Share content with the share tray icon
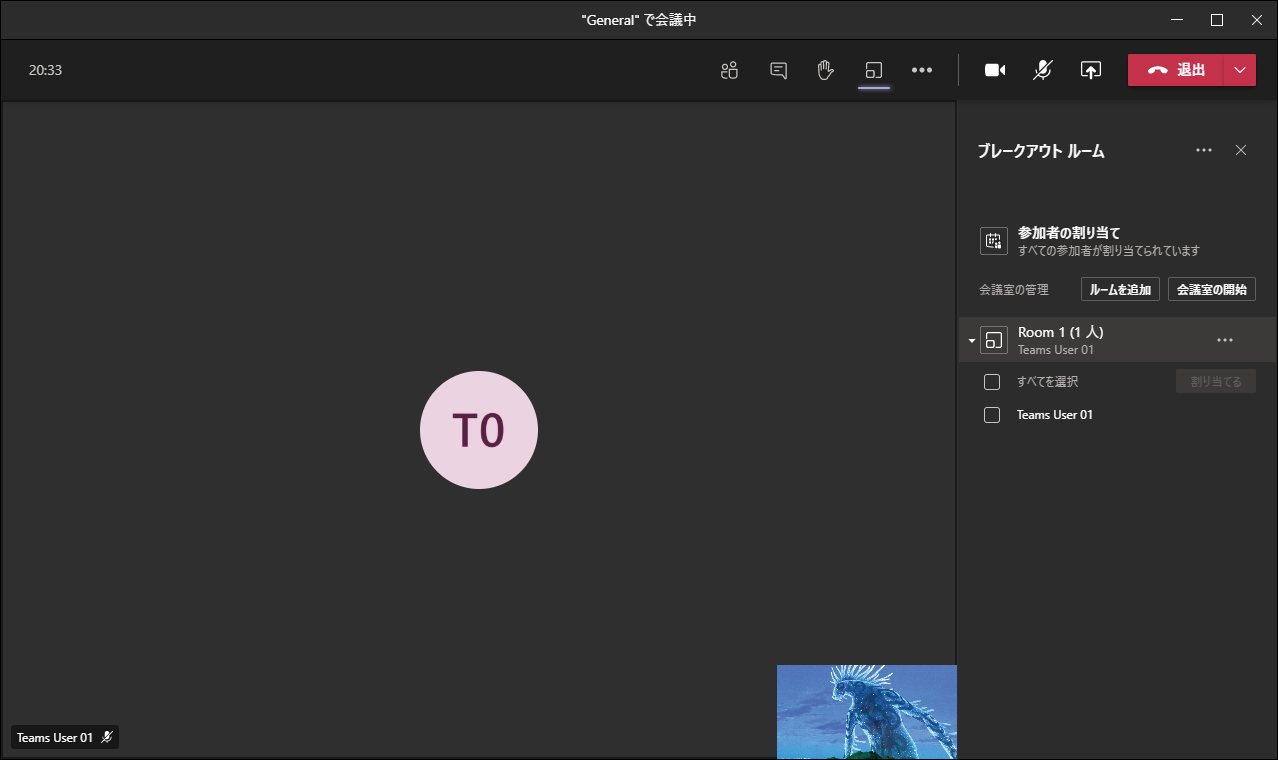1278x760 pixels. tap(1091, 70)
